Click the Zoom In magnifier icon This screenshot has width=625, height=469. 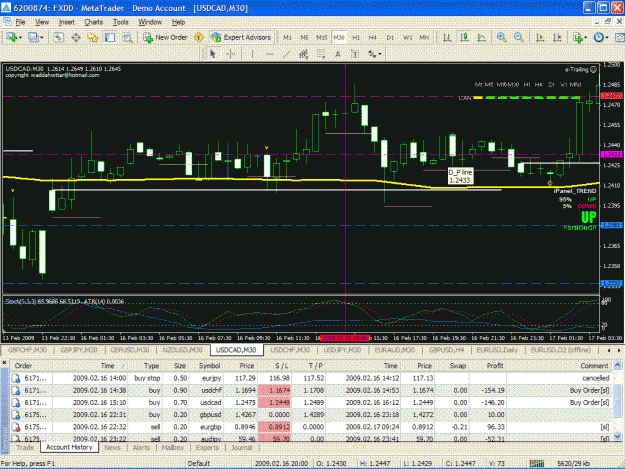(x=501, y=37)
